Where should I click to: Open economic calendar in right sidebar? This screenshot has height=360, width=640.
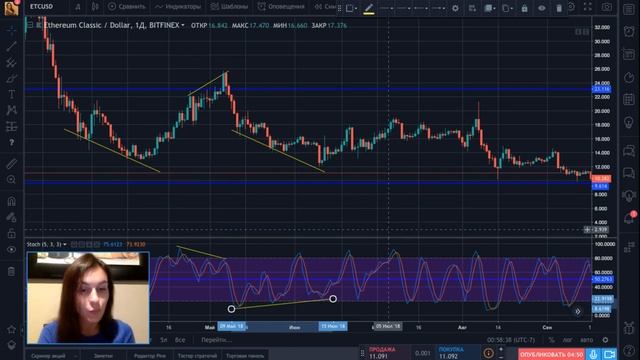[629, 99]
